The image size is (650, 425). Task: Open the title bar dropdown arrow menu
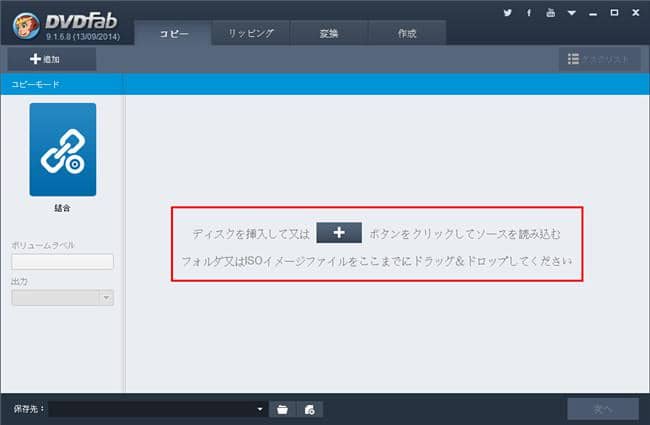(571, 13)
